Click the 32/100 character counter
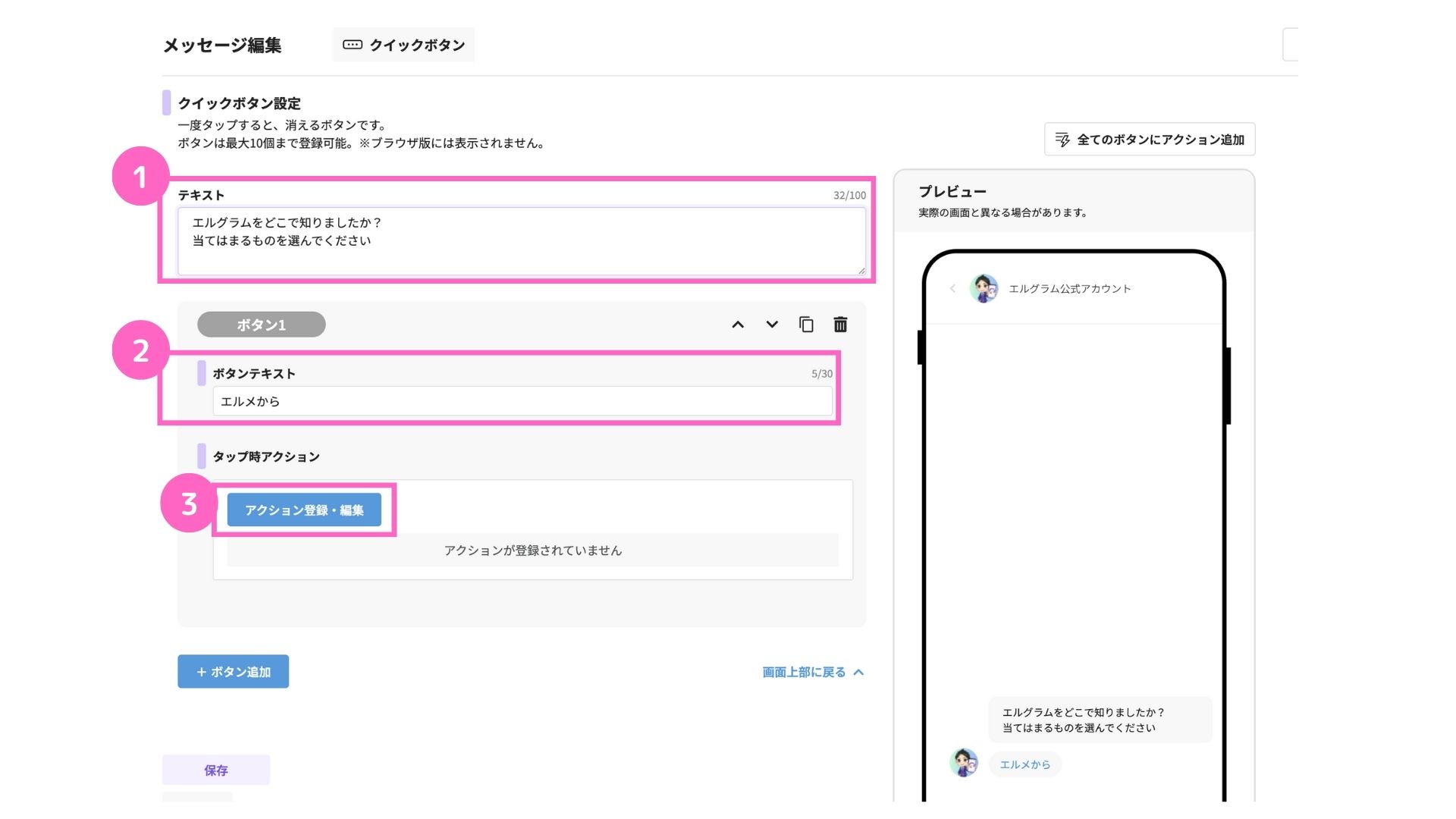1456x819 pixels. coord(849,195)
